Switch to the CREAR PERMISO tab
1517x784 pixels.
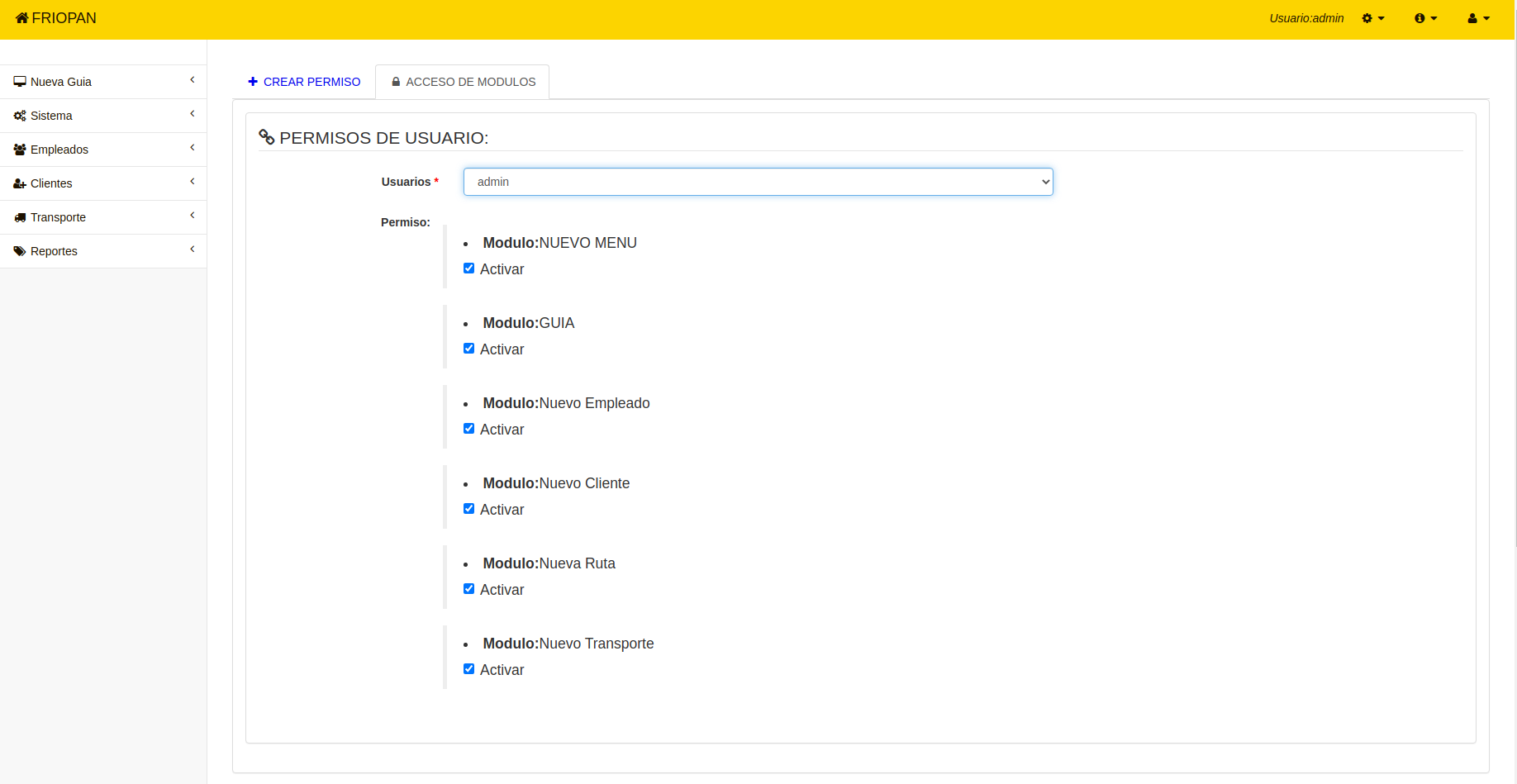tap(304, 82)
